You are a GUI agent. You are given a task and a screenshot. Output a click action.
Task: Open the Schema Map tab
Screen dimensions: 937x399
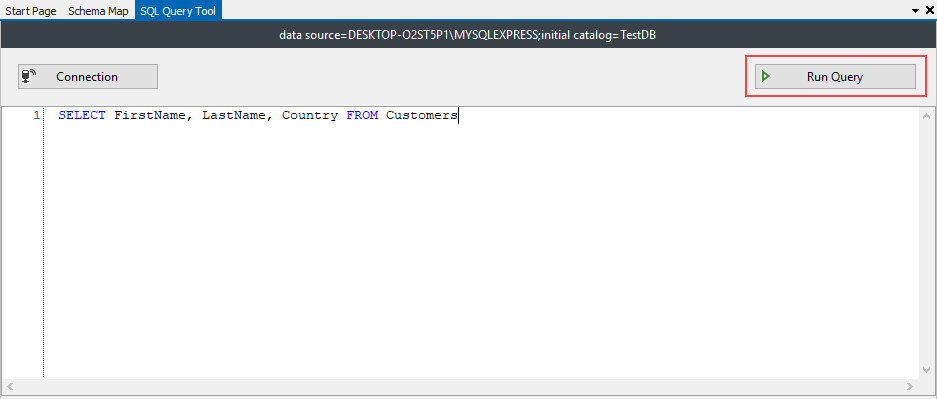[98, 11]
